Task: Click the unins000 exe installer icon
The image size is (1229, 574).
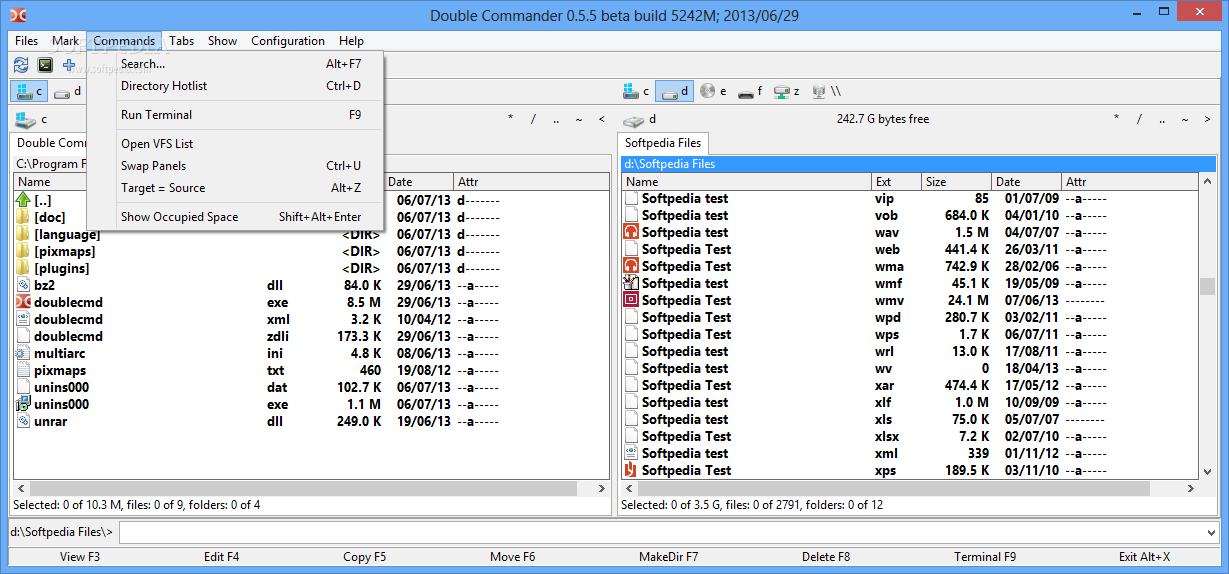Action: [x=24, y=404]
